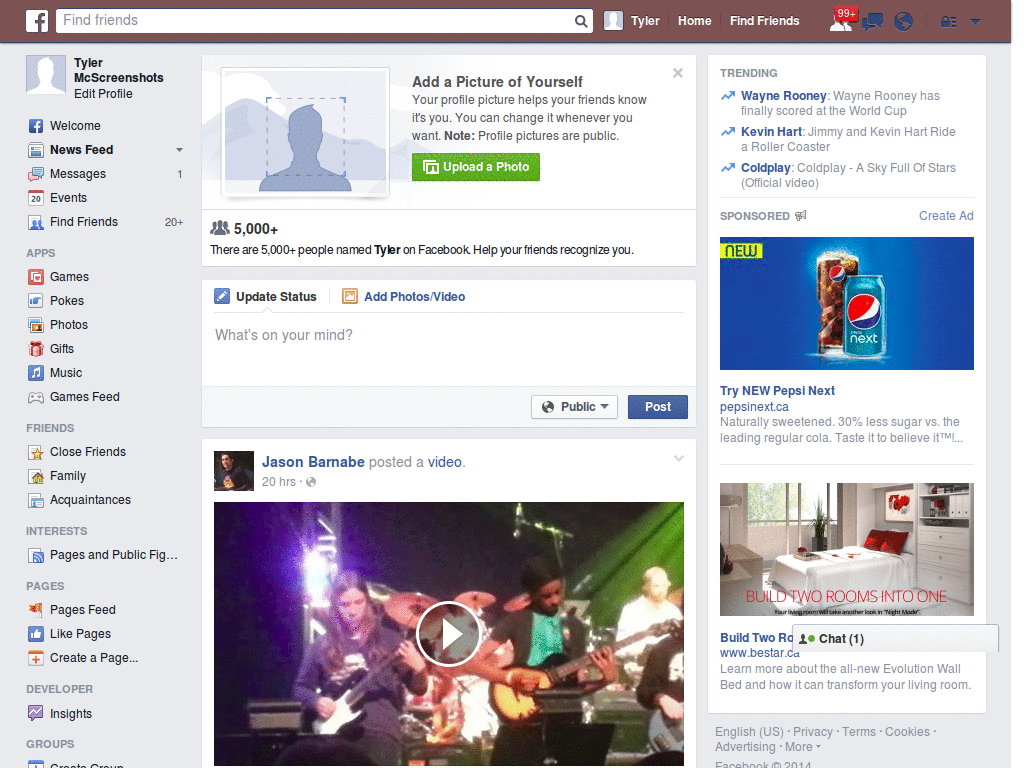1024x768 pixels.
Task: Click the Pepsi Next ad image
Action: point(846,304)
